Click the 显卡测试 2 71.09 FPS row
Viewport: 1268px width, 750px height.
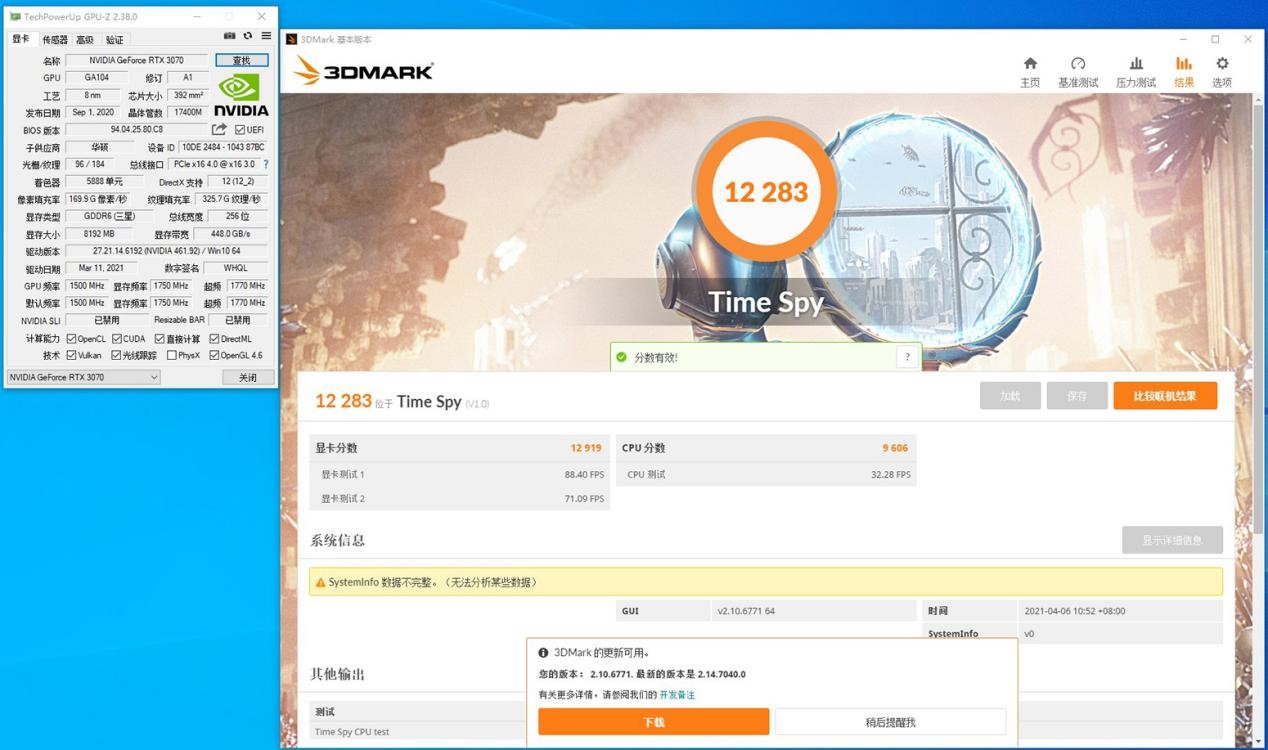point(459,499)
